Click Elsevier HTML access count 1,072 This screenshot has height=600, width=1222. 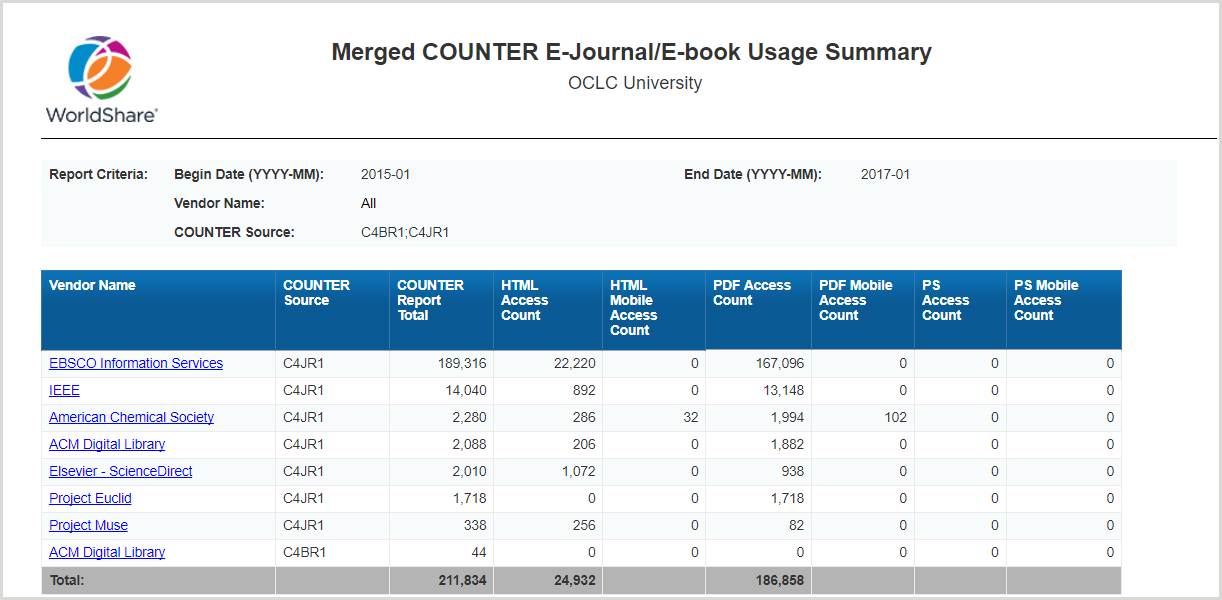(x=579, y=471)
